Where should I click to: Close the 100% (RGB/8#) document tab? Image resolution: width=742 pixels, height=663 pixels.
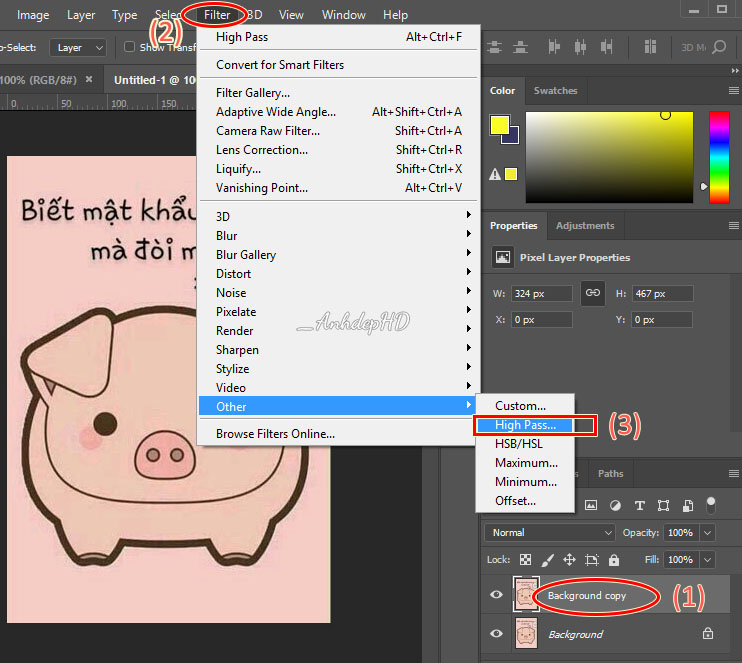click(x=88, y=80)
